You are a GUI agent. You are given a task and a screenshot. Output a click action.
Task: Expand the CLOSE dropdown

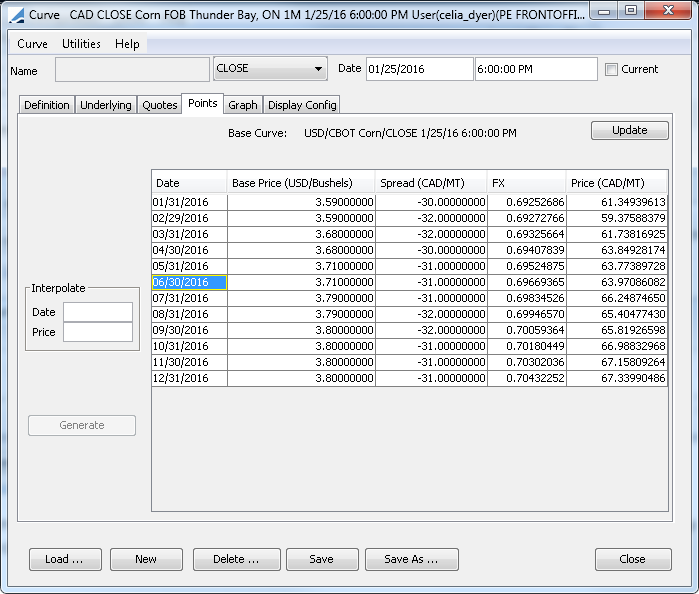(271, 69)
